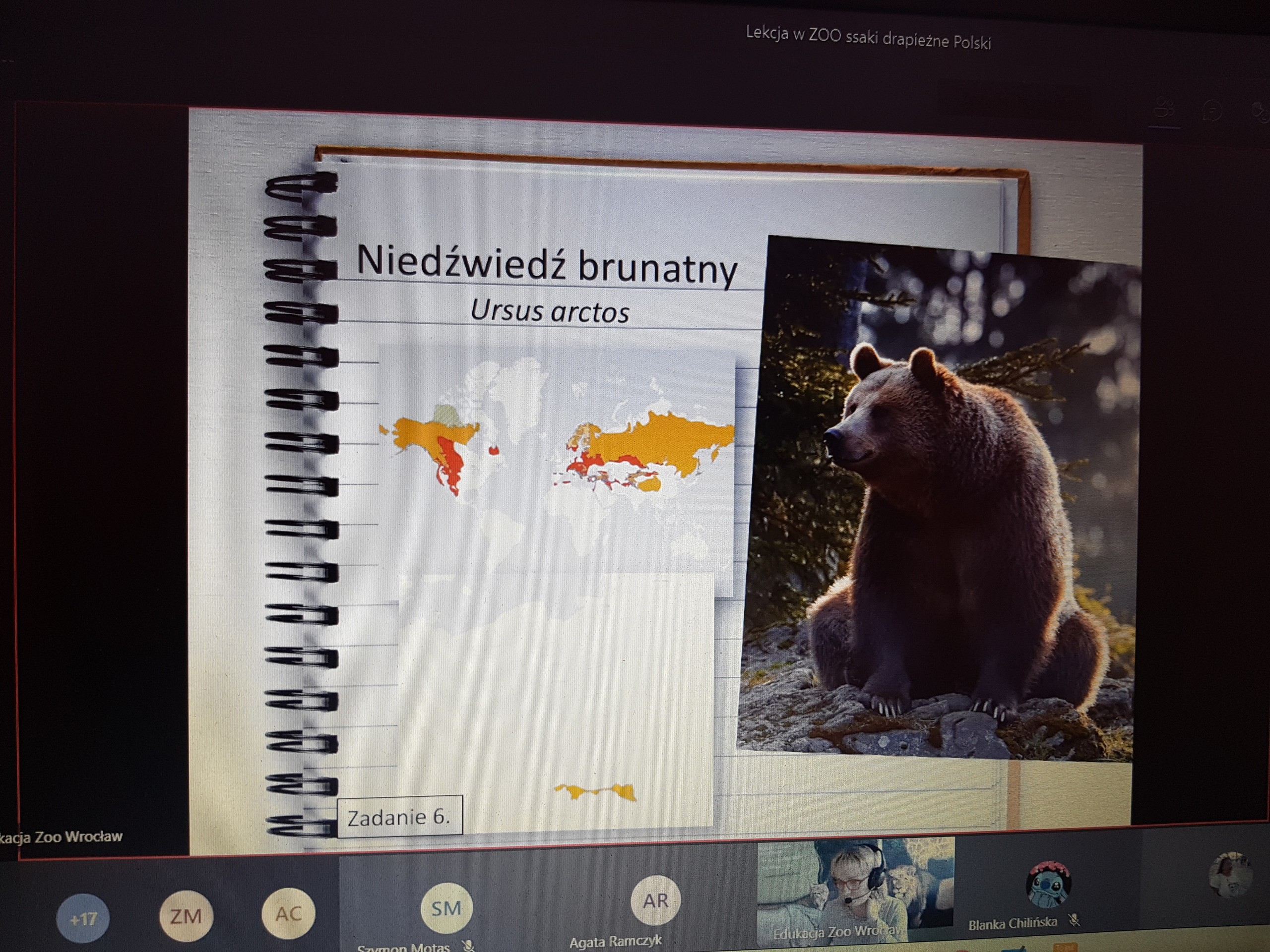This screenshot has width=1270, height=952.
Task: Click muted microphone icon beside Szymon Motas
Action: coord(469,946)
